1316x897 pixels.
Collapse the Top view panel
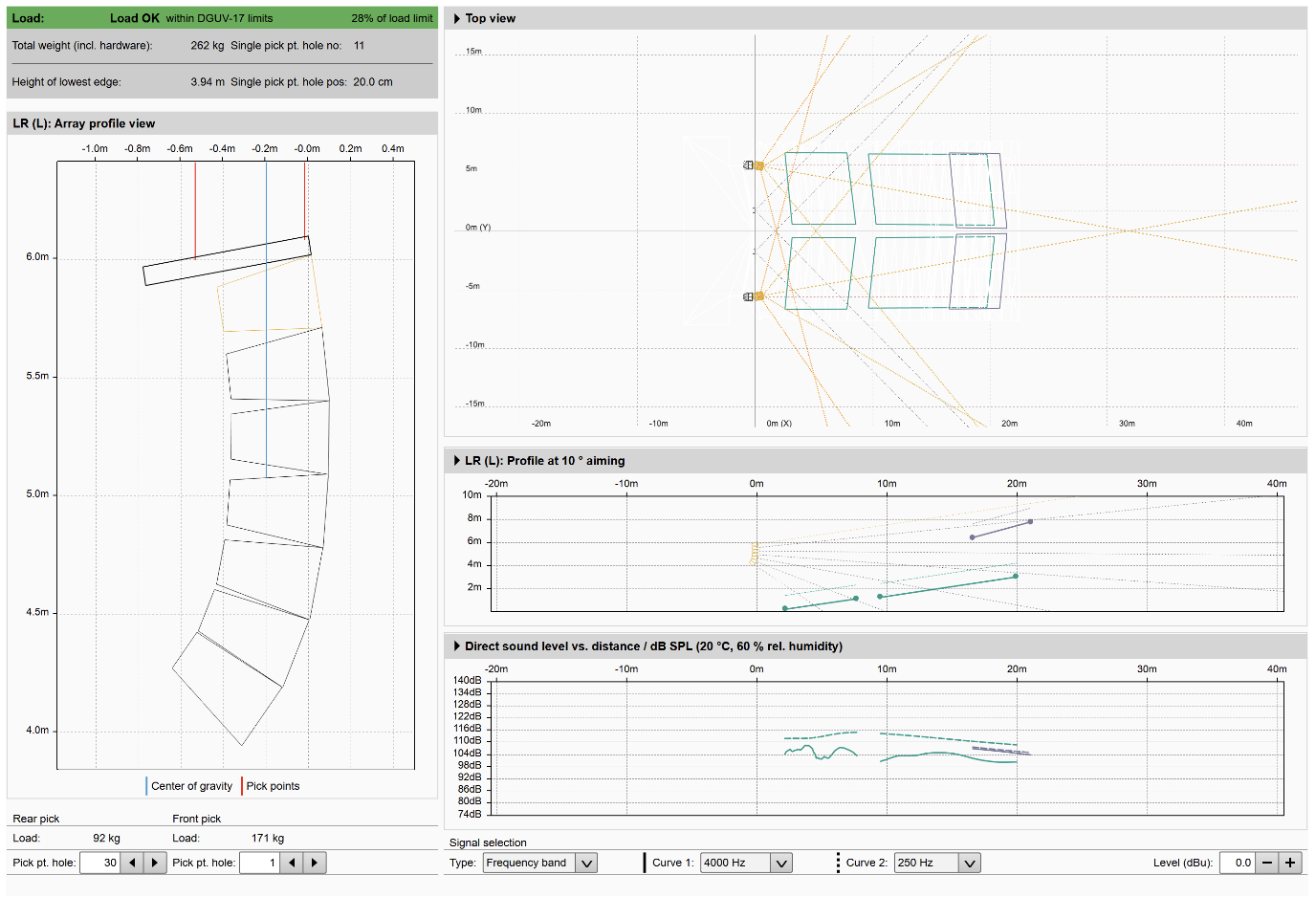(x=457, y=18)
